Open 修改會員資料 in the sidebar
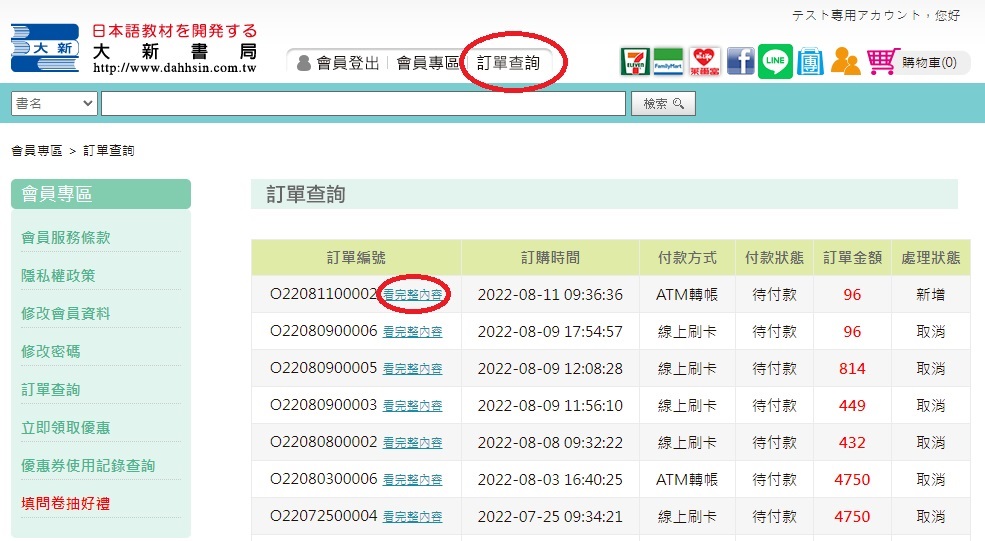 click(x=65, y=313)
